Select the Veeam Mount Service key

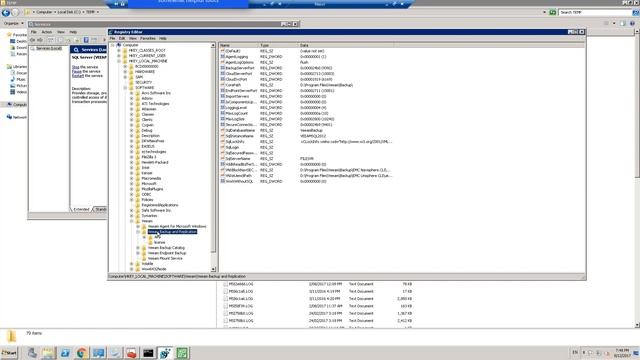point(165,258)
